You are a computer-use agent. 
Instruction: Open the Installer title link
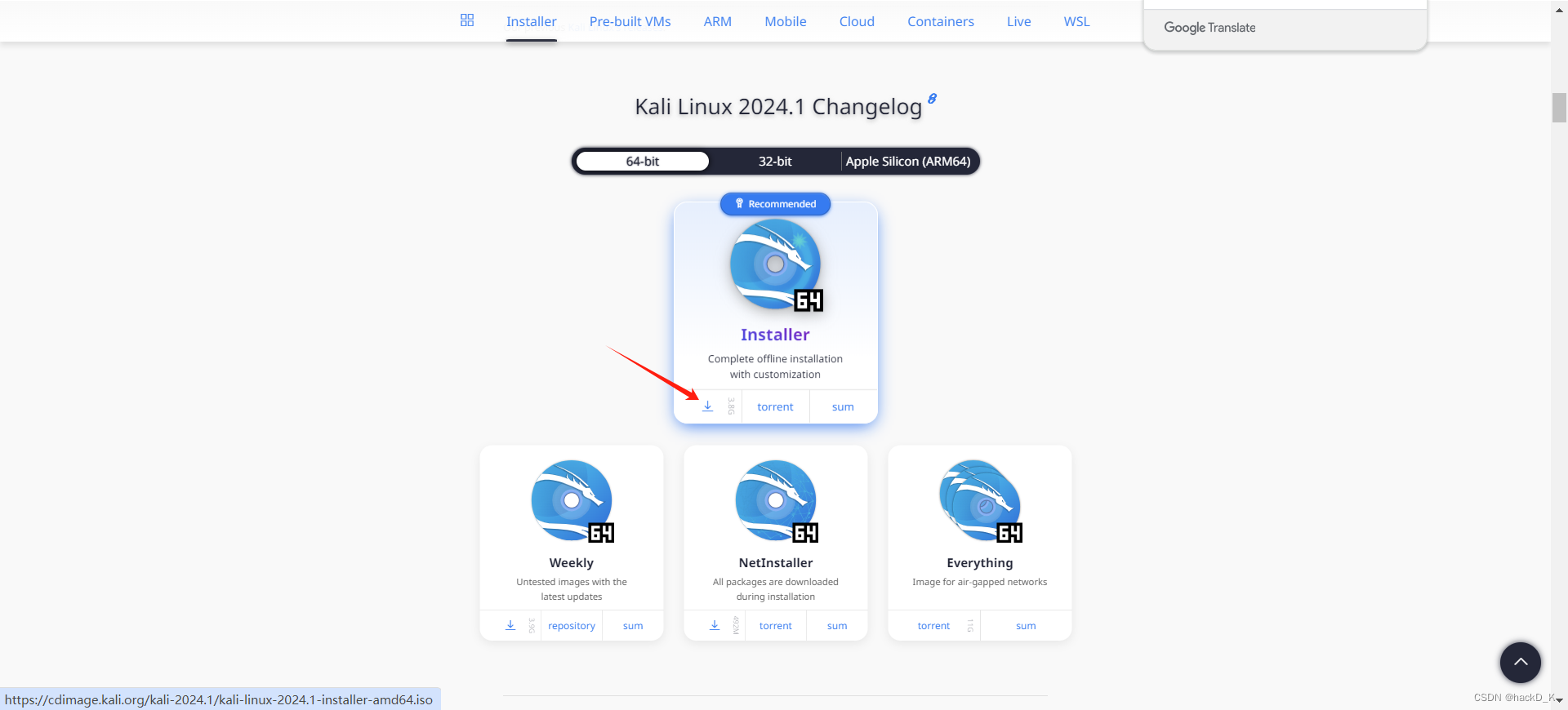775,335
